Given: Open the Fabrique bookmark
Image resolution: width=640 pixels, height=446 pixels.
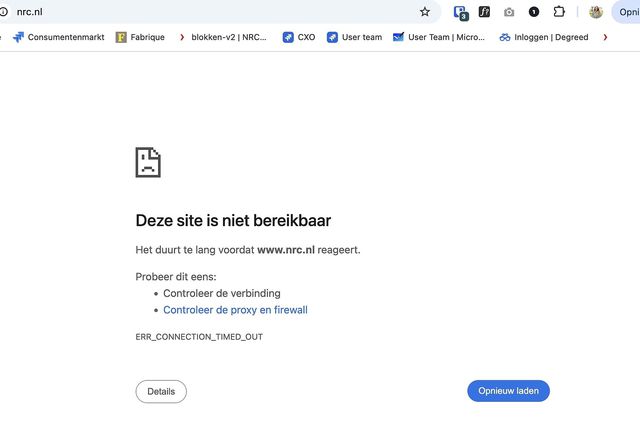Looking at the screenshot, I should click(140, 37).
